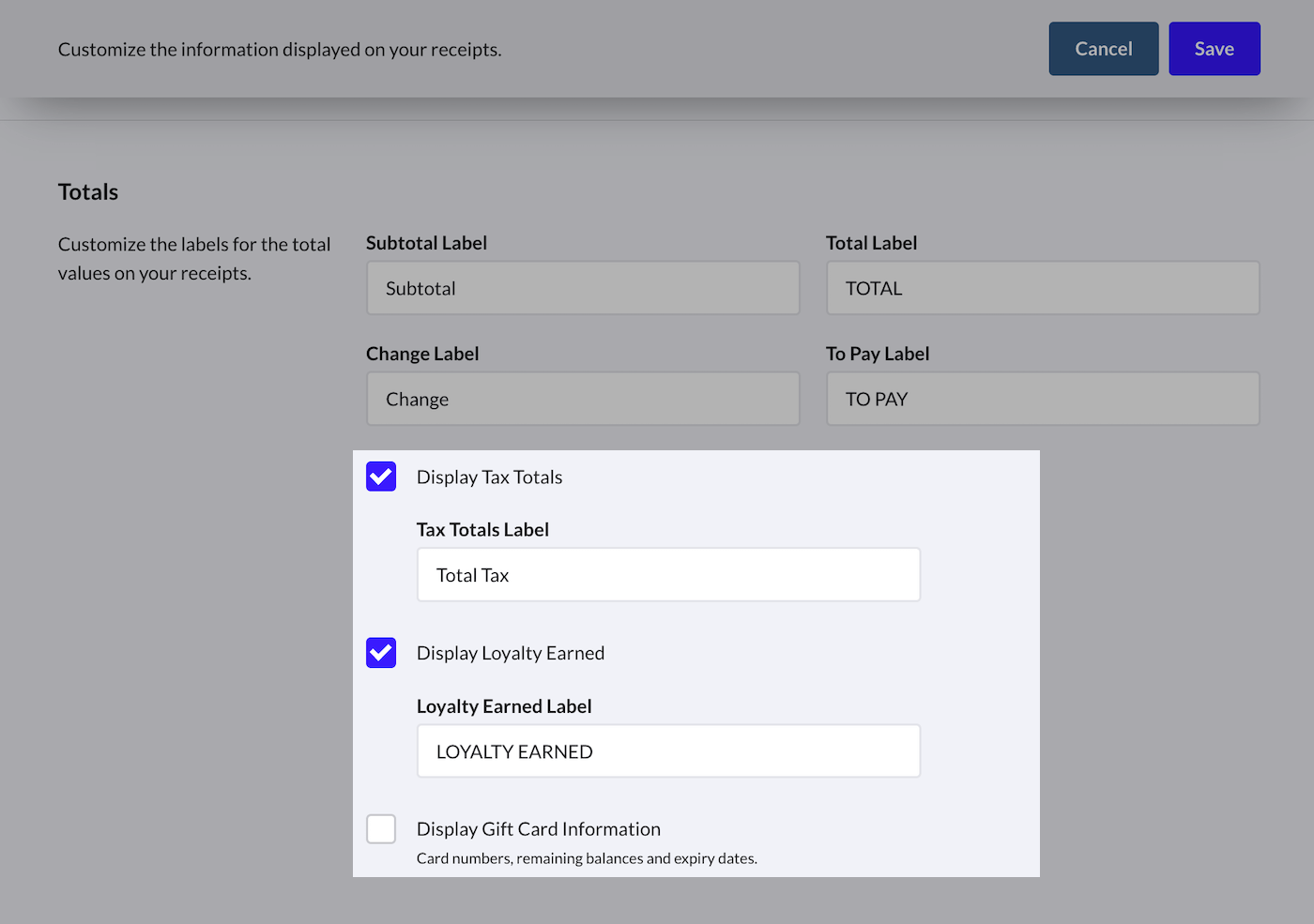
Task: Select the Change Label input field
Action: point(583,399)
